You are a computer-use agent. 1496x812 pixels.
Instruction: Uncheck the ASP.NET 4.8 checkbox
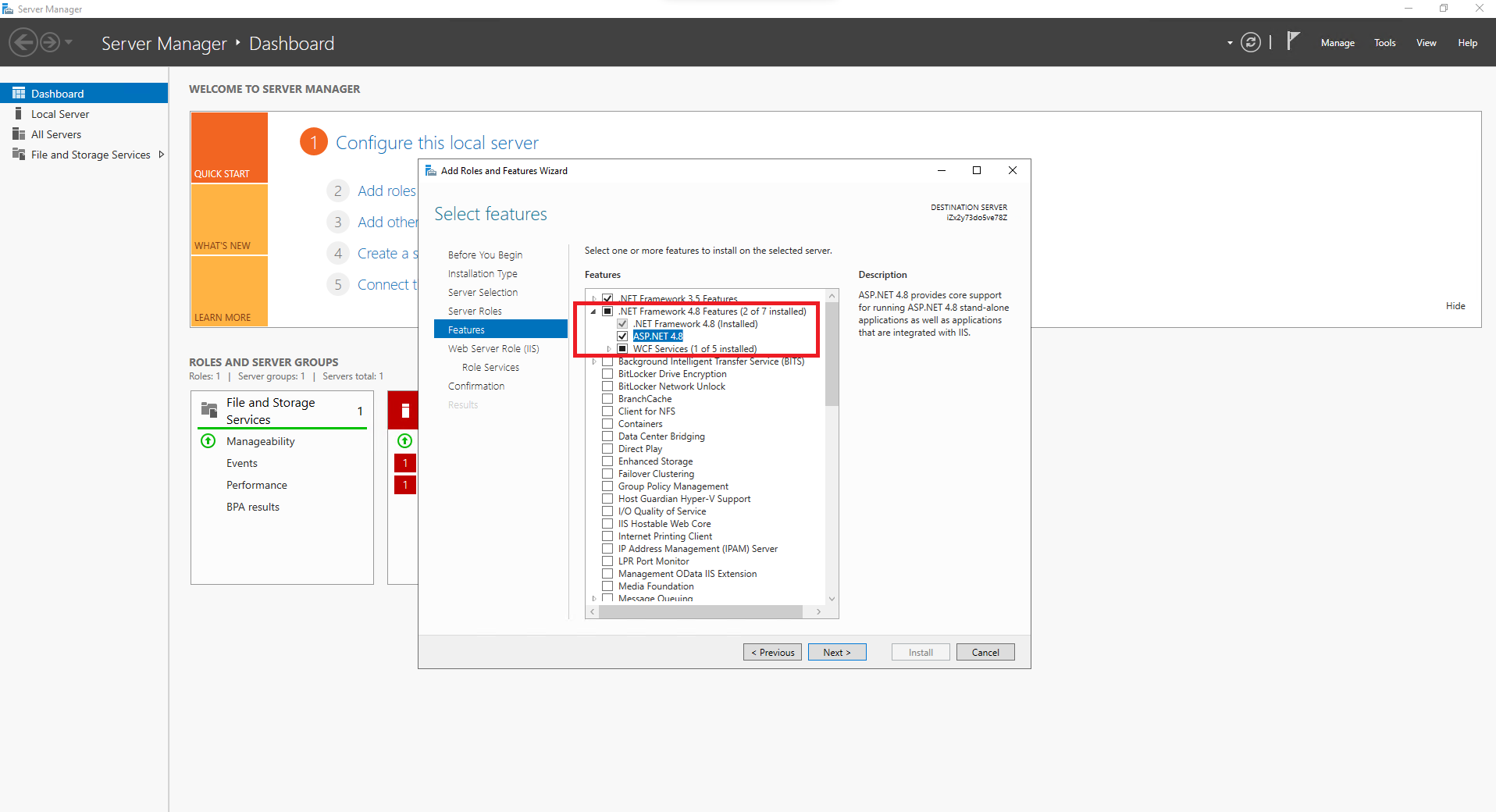pyautogui.click(x=622, y=337)
